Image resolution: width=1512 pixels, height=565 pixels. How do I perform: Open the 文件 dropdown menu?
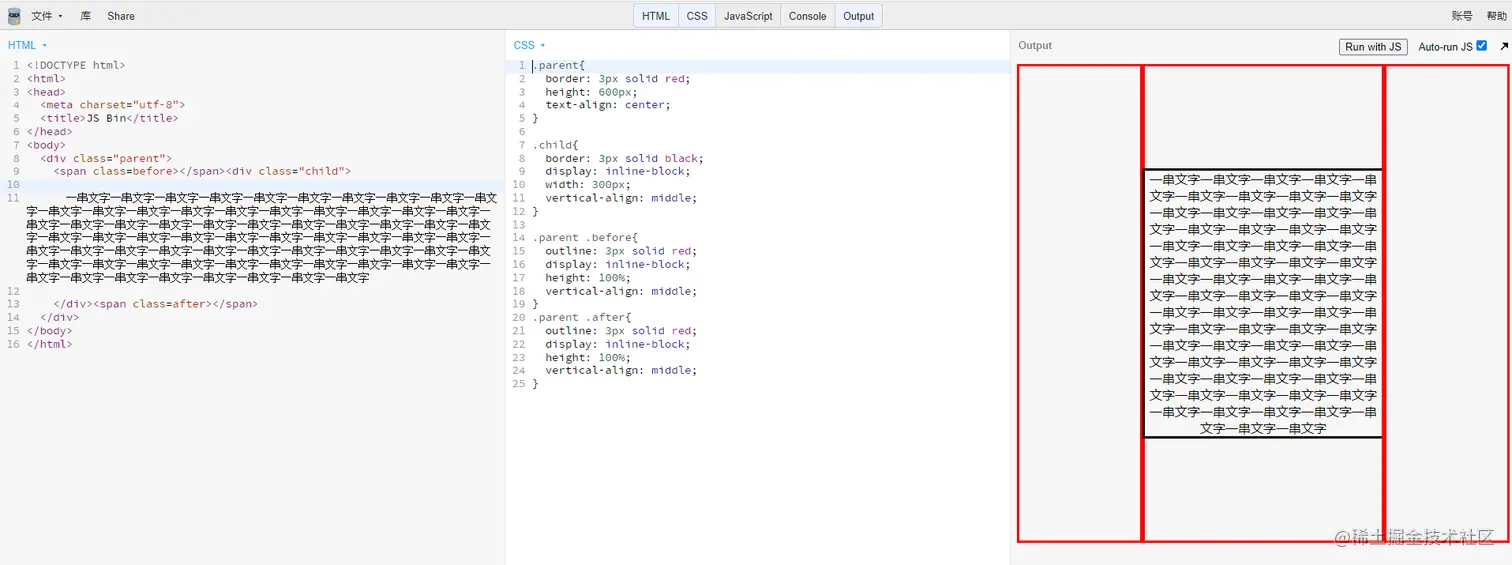46,16
